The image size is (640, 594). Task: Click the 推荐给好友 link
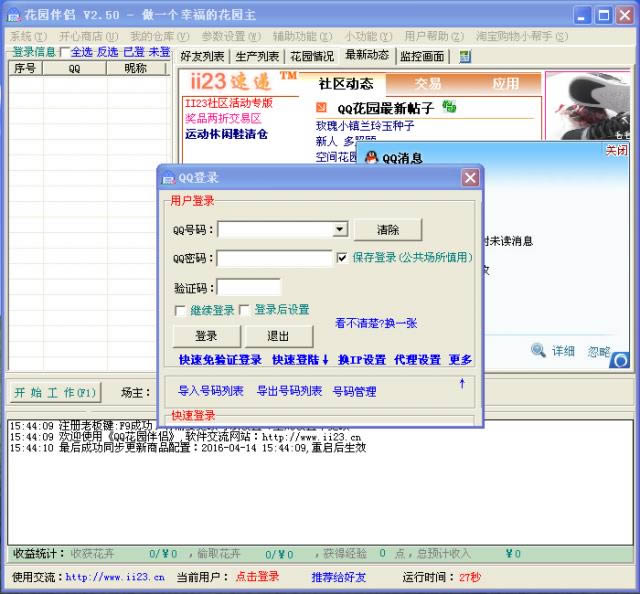point(339,577)
